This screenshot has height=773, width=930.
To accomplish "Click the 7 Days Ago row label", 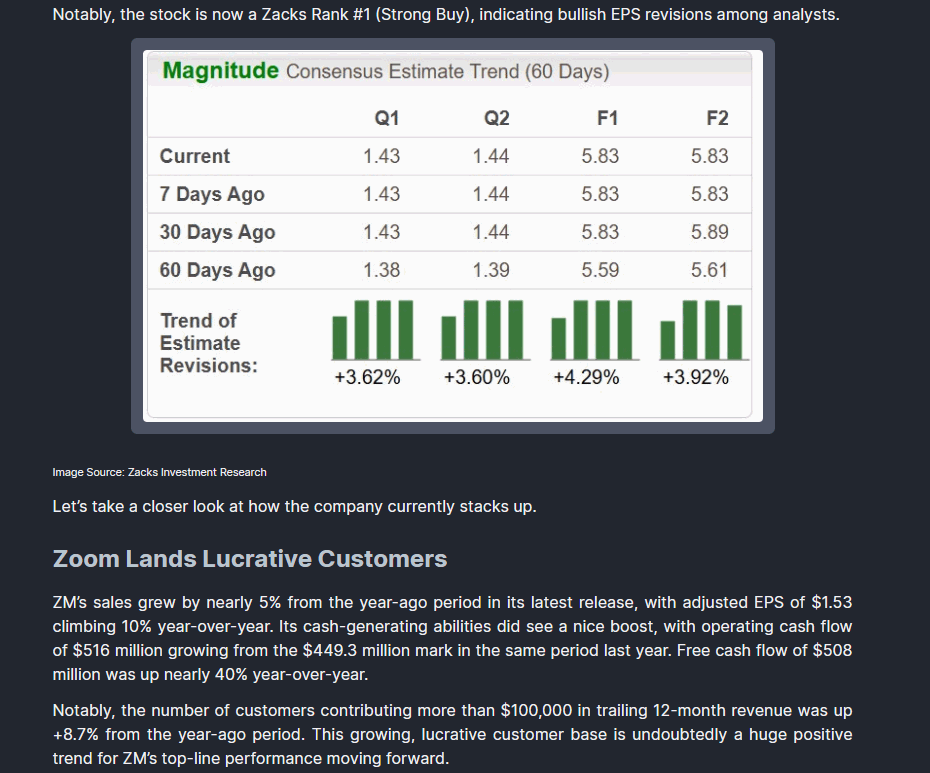I will tap(212, 194).
